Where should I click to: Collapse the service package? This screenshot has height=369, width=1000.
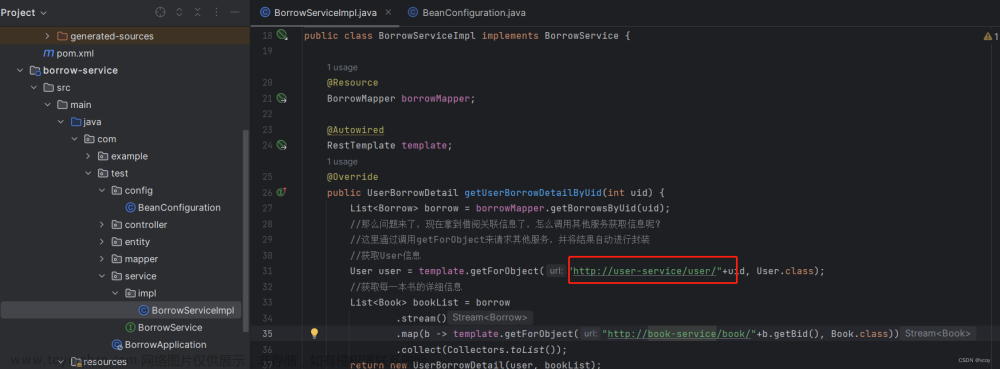tap(101, 276)
